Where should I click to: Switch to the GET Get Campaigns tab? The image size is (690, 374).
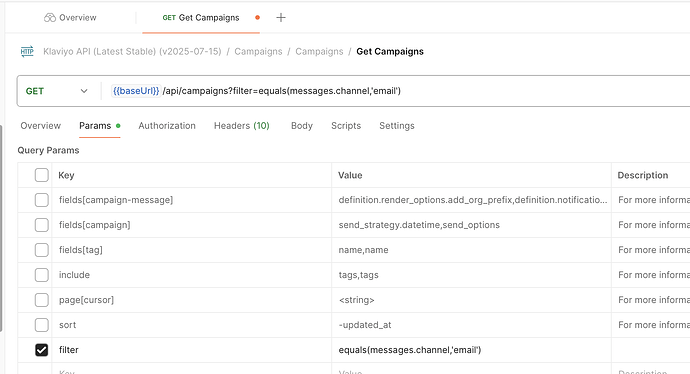click(201, 18)
